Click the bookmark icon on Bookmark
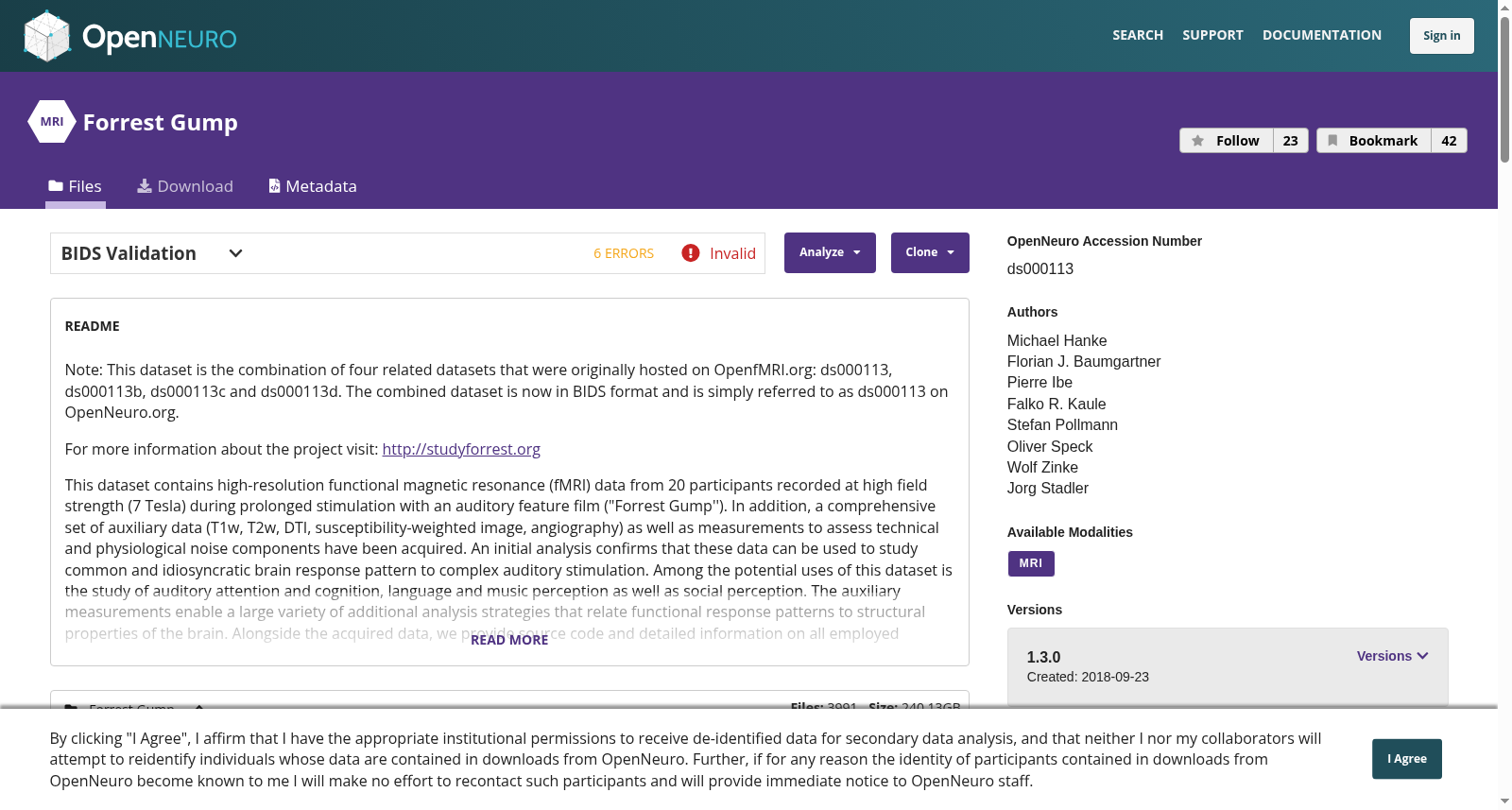Viewport: 1512px width, 810px height. click(x=1332, y=141)
